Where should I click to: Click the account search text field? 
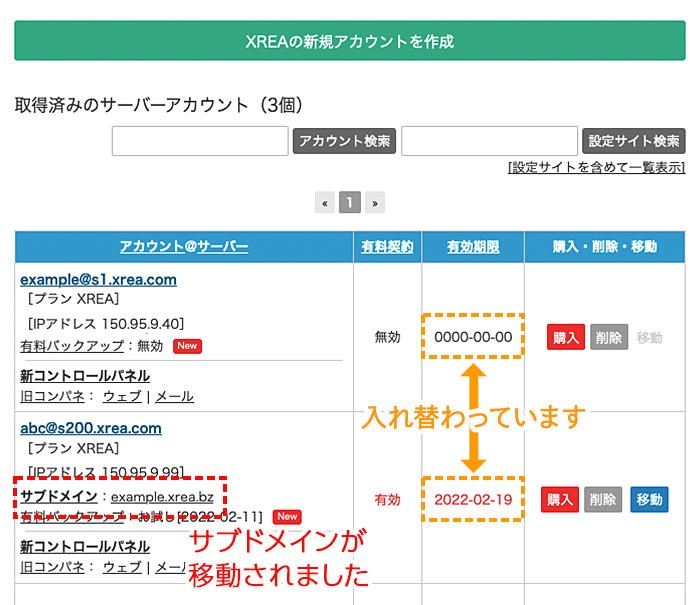(200, 141)
